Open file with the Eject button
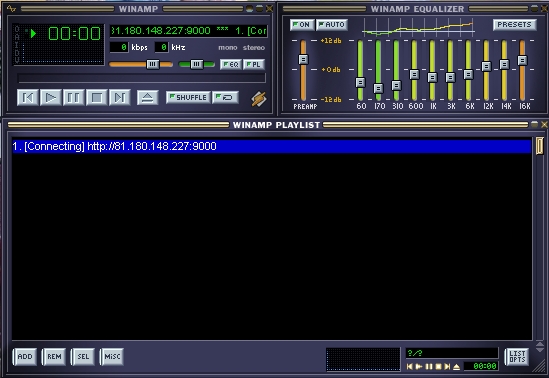549x378 pixels. click(147, 98)
